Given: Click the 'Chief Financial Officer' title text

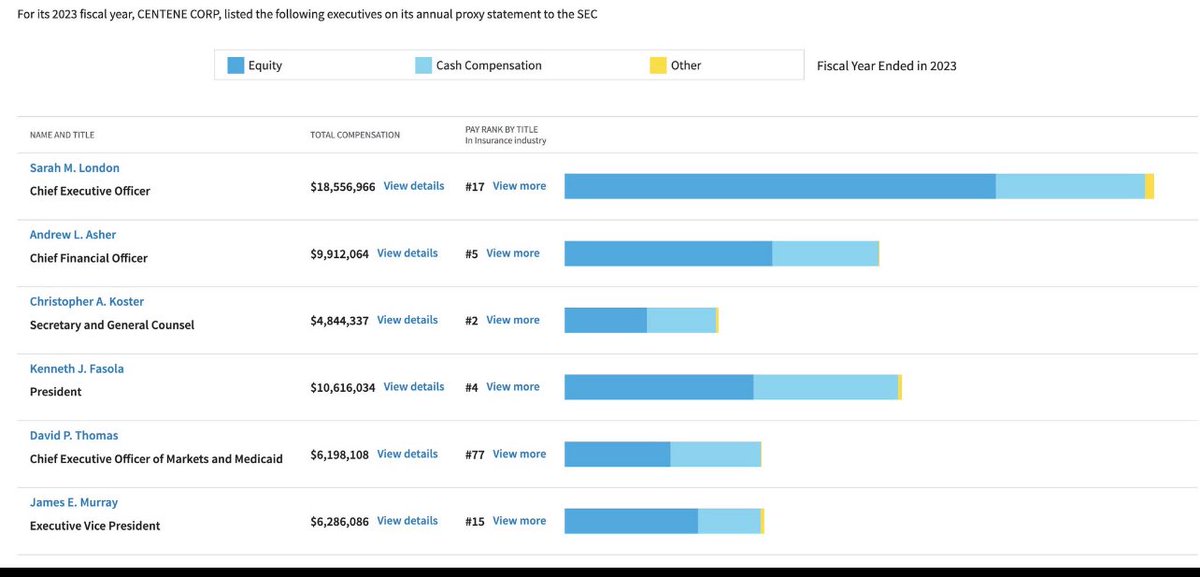Looking at the screenshot, I should click(89, 258).
